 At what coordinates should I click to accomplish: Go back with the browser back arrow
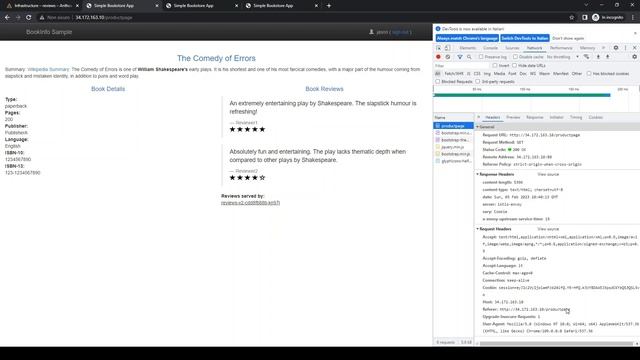(7, 18)
